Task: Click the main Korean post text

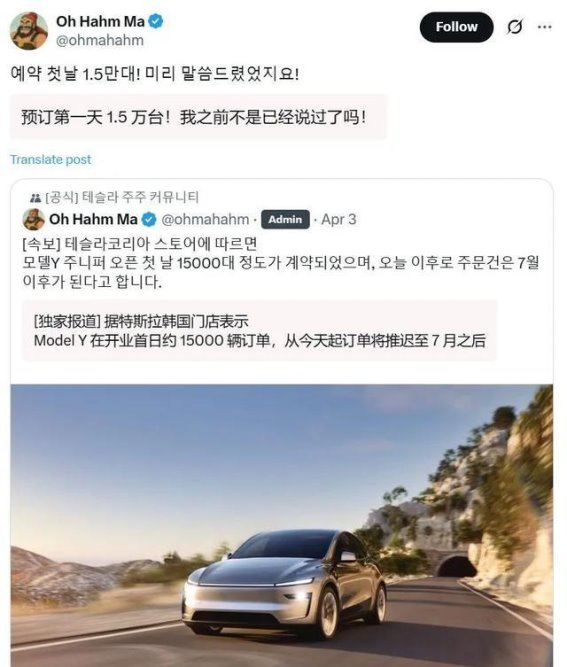Action: (155, 74)
